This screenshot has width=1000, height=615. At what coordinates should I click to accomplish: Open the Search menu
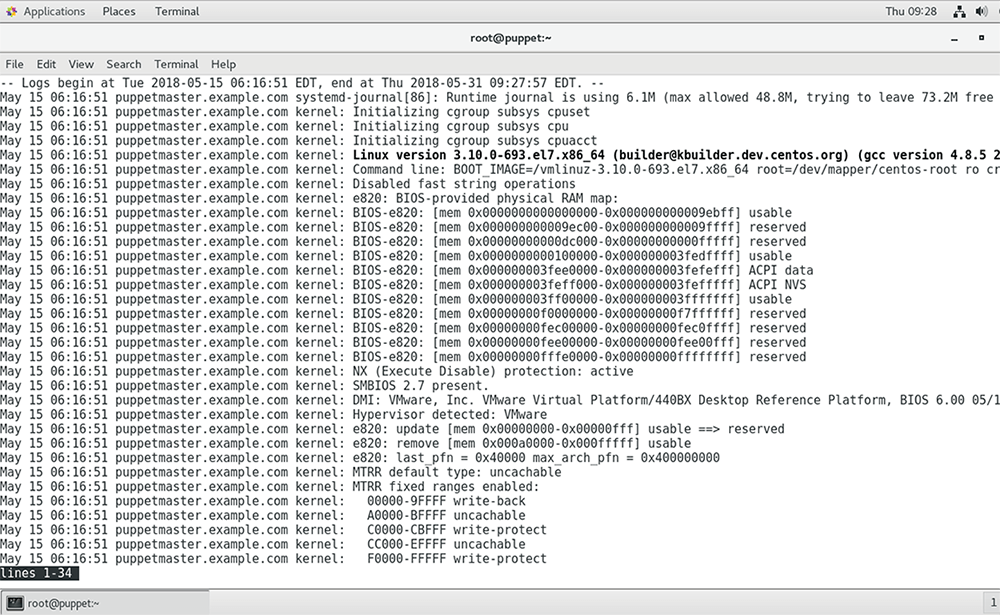tap(124, 64)
